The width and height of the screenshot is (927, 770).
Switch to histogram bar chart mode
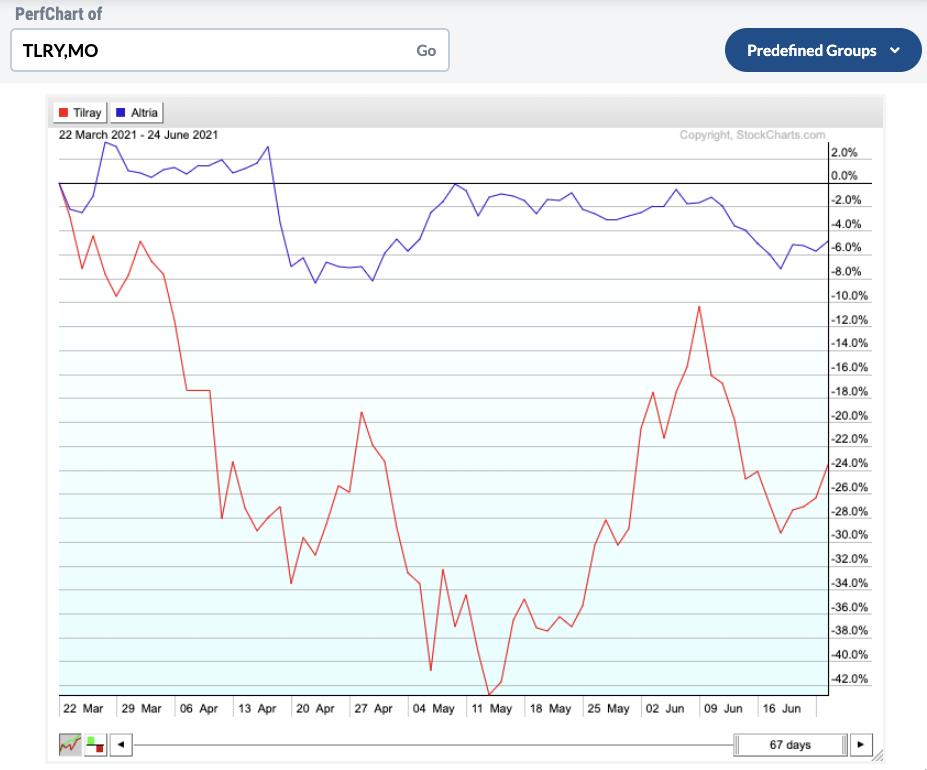click(x=96, y=744)
